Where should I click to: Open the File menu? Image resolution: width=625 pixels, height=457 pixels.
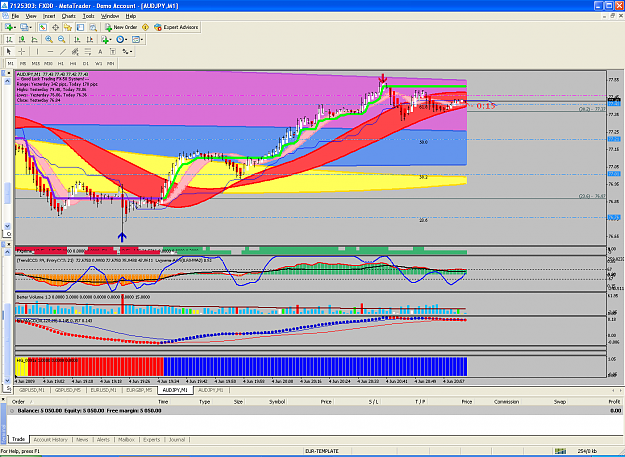point(15,16)
